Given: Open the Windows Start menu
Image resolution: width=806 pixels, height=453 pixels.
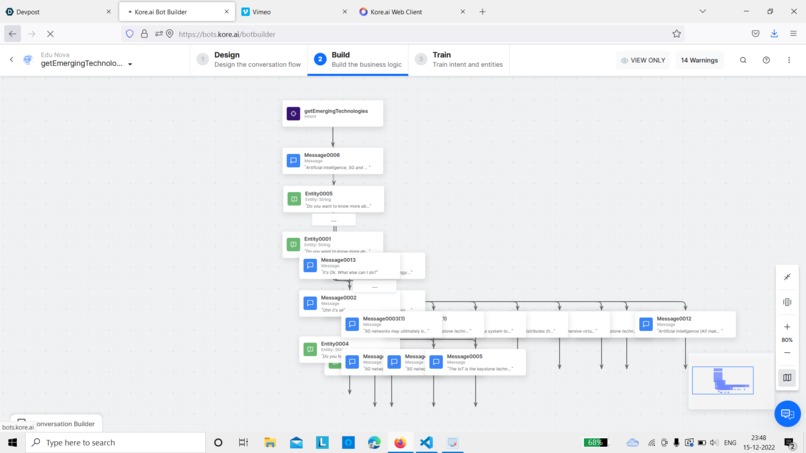Looking at the screenshot, I should pos(12,442).
